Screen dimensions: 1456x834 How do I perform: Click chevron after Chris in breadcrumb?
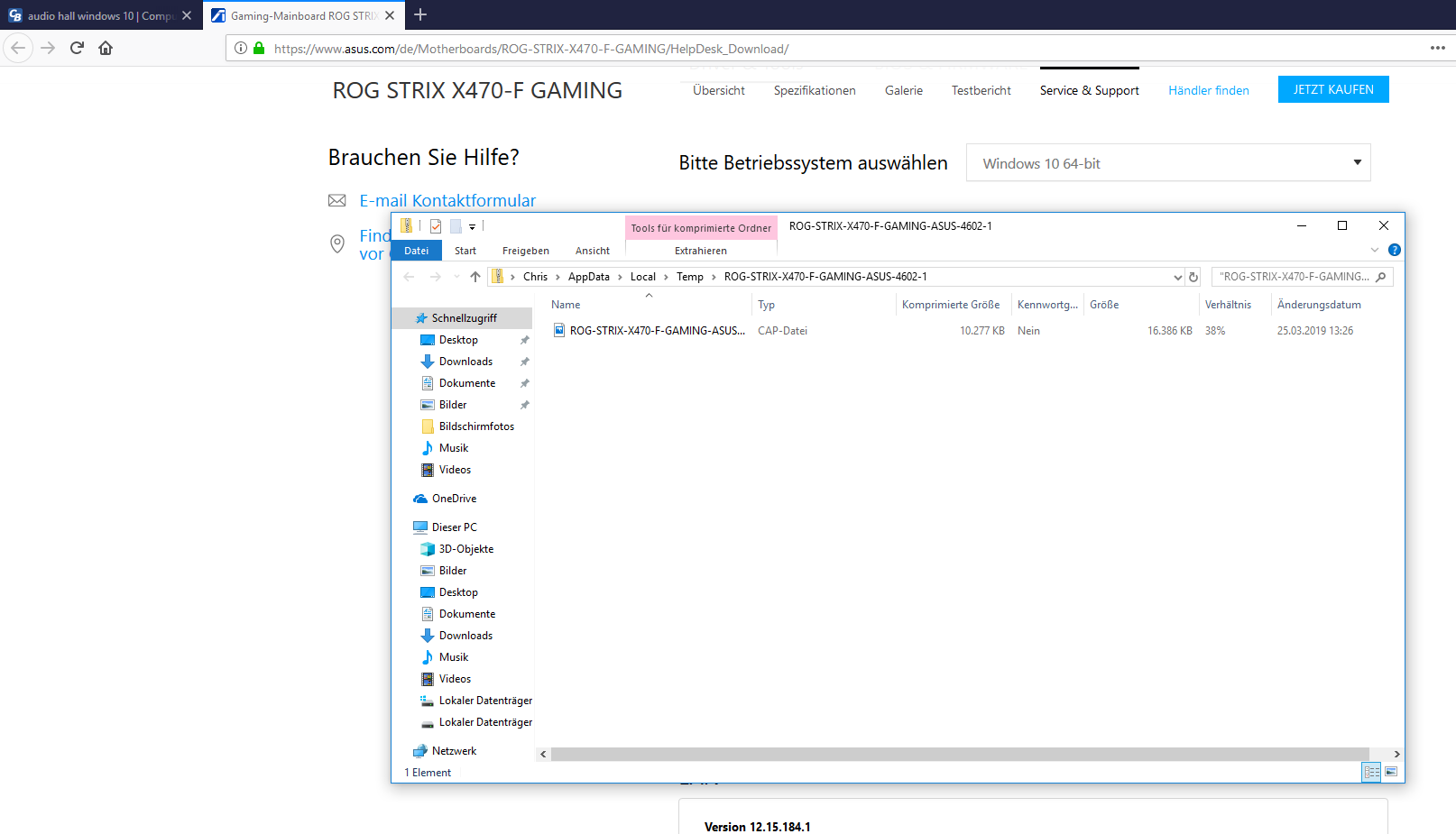(x=558, y=277)
